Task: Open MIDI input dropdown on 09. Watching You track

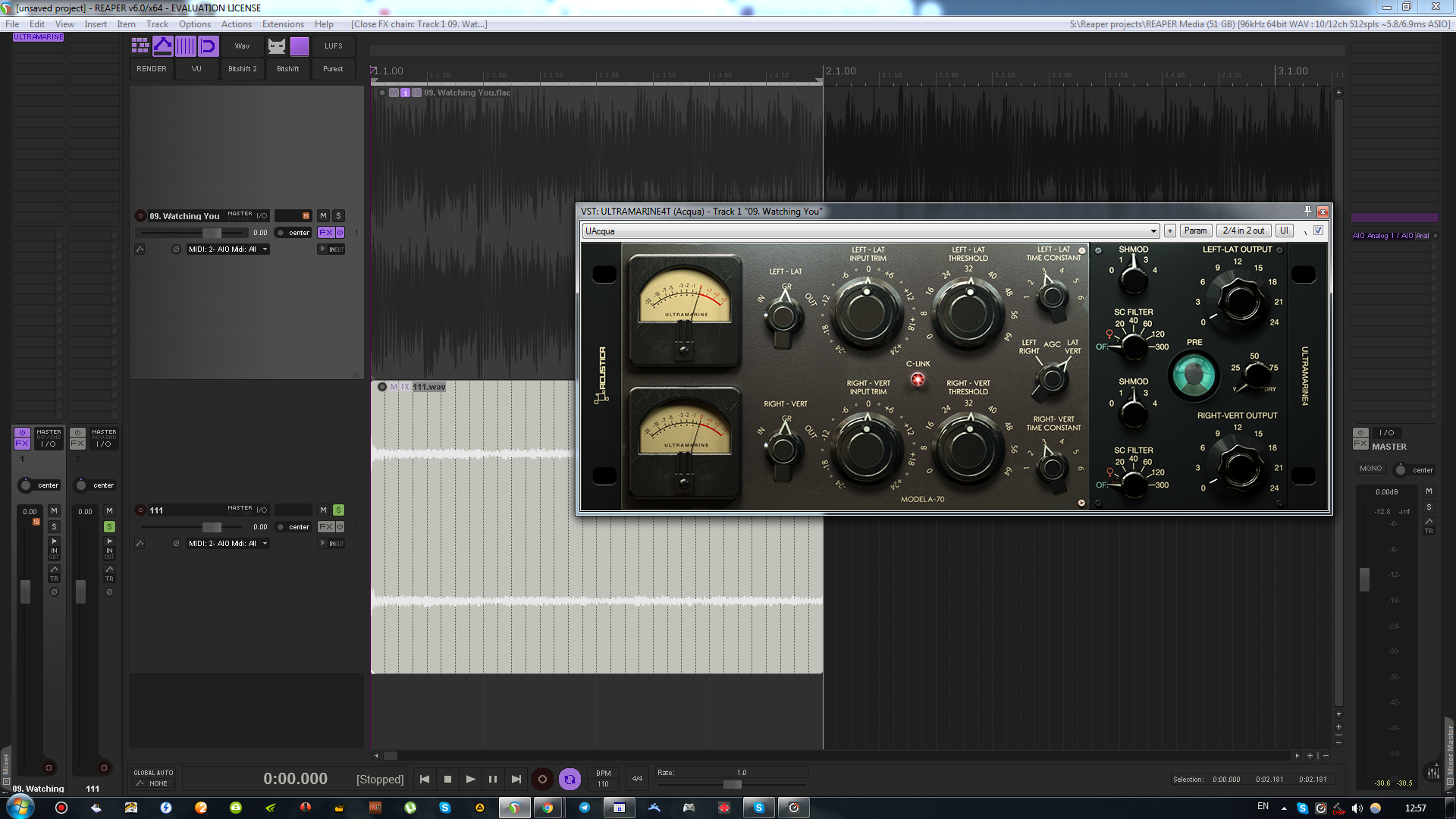Action: (x=228, y=249)
